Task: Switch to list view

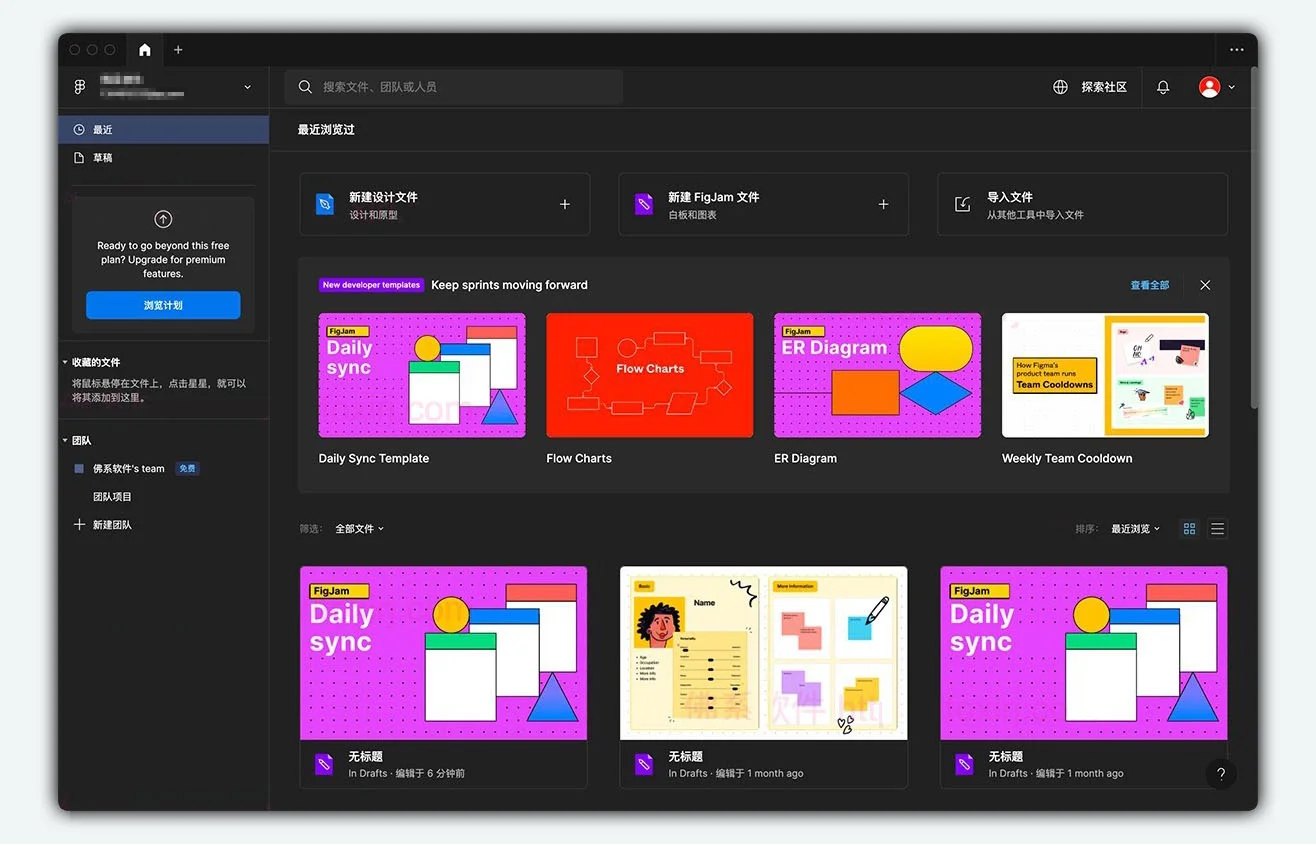Action: (1217, 529)
